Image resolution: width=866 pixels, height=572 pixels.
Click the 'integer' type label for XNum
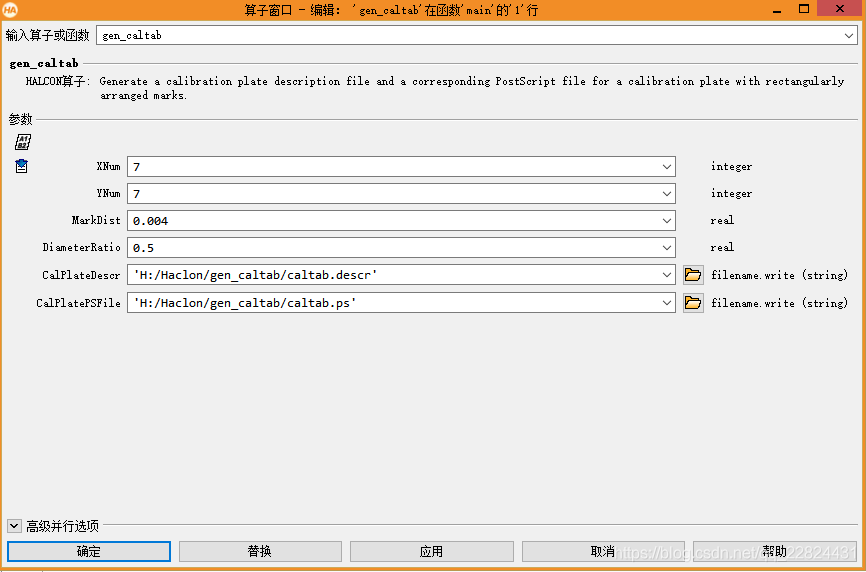[731, 167]
